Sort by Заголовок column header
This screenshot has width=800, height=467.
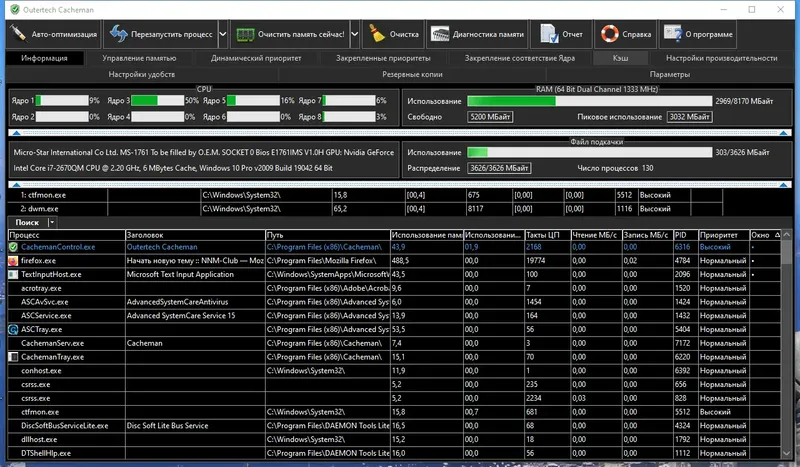(x=195, y=235)
